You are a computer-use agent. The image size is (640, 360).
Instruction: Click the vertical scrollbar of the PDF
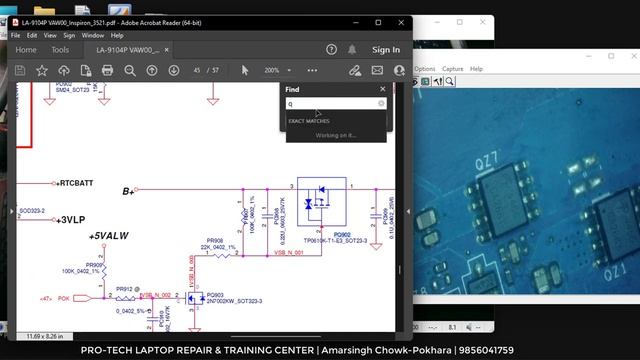(x=400, y=269)
